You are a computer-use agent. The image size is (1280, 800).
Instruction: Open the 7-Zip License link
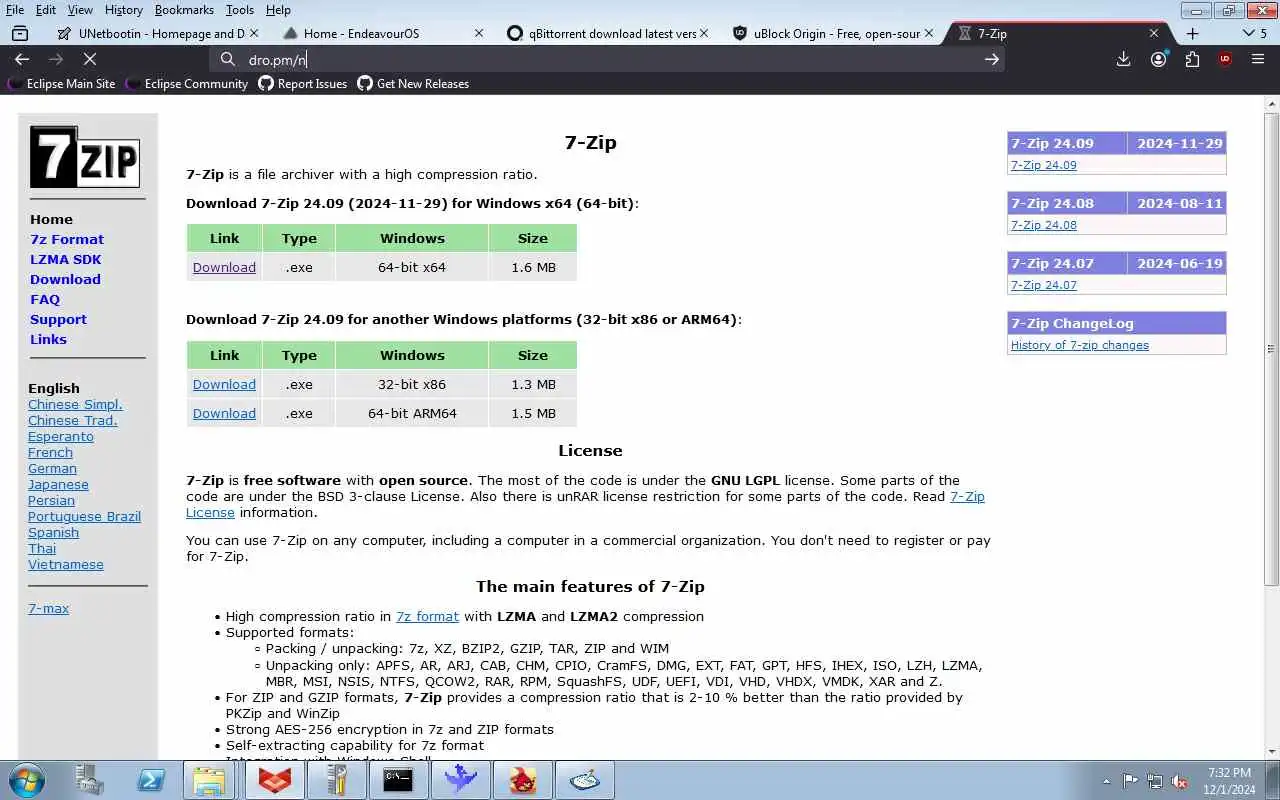pyautogui.click(x=967, y=497)
